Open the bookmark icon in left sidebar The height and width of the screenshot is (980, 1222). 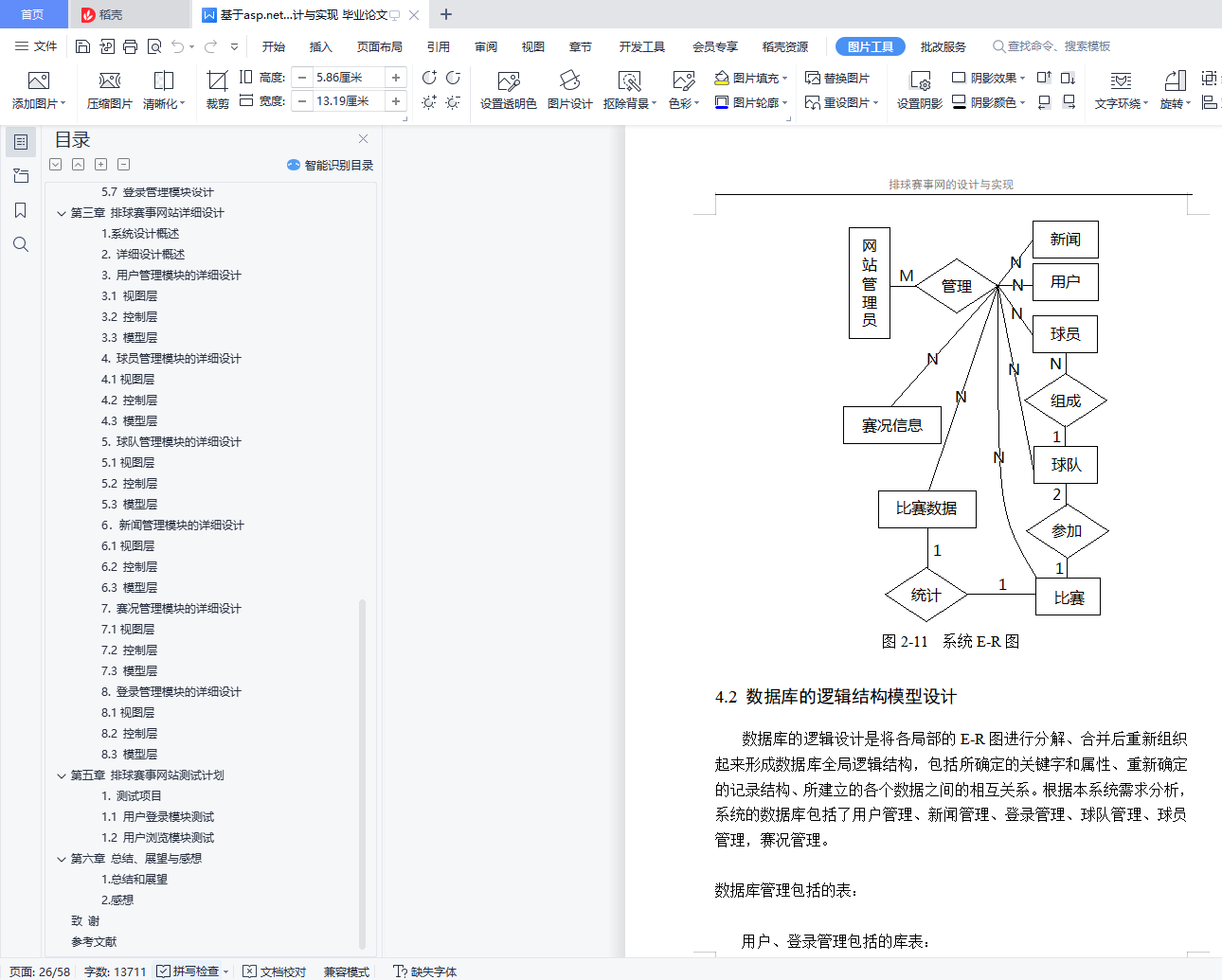[21, 210]
